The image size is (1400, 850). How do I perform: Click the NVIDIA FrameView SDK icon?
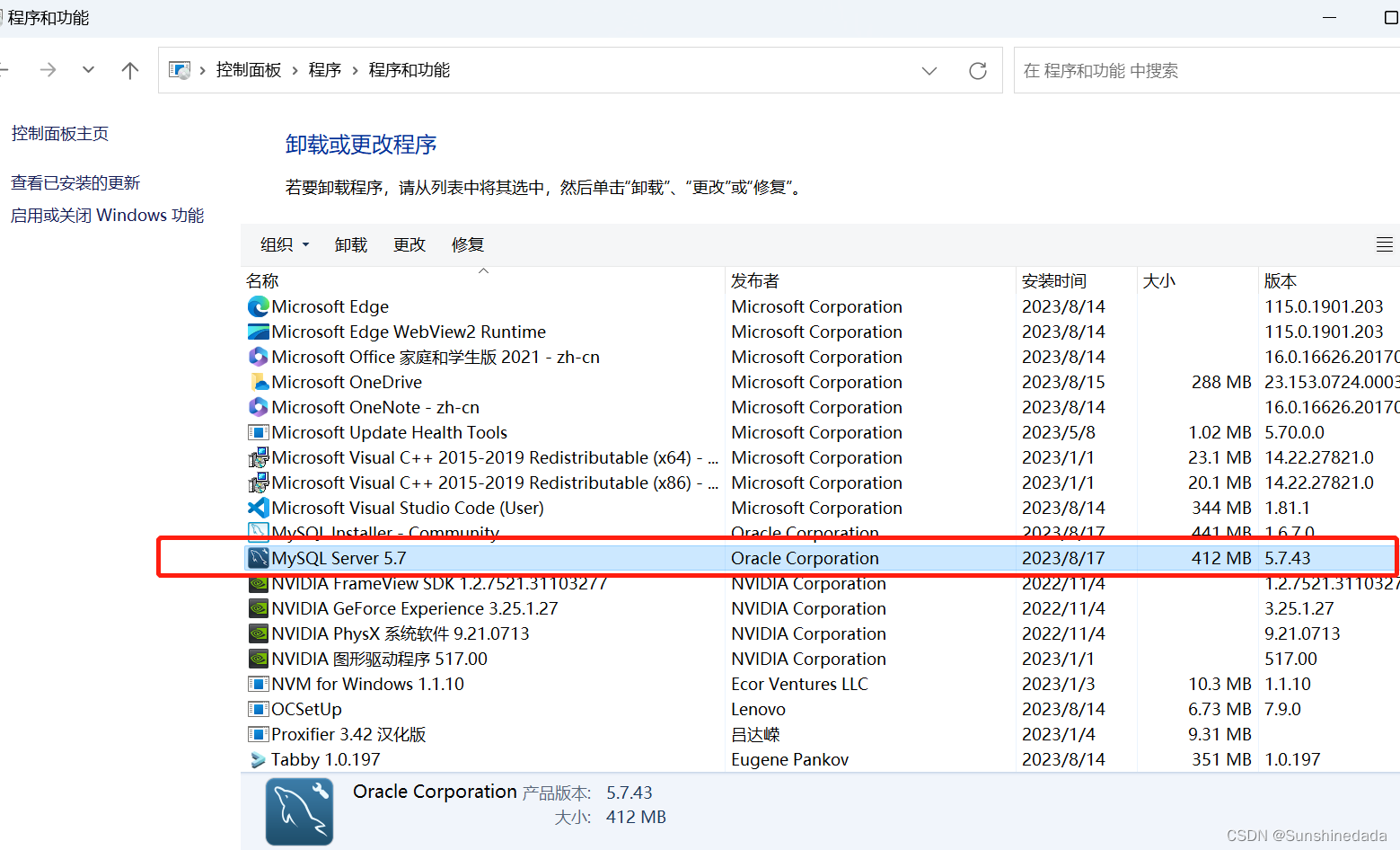[x=259, y=583]
